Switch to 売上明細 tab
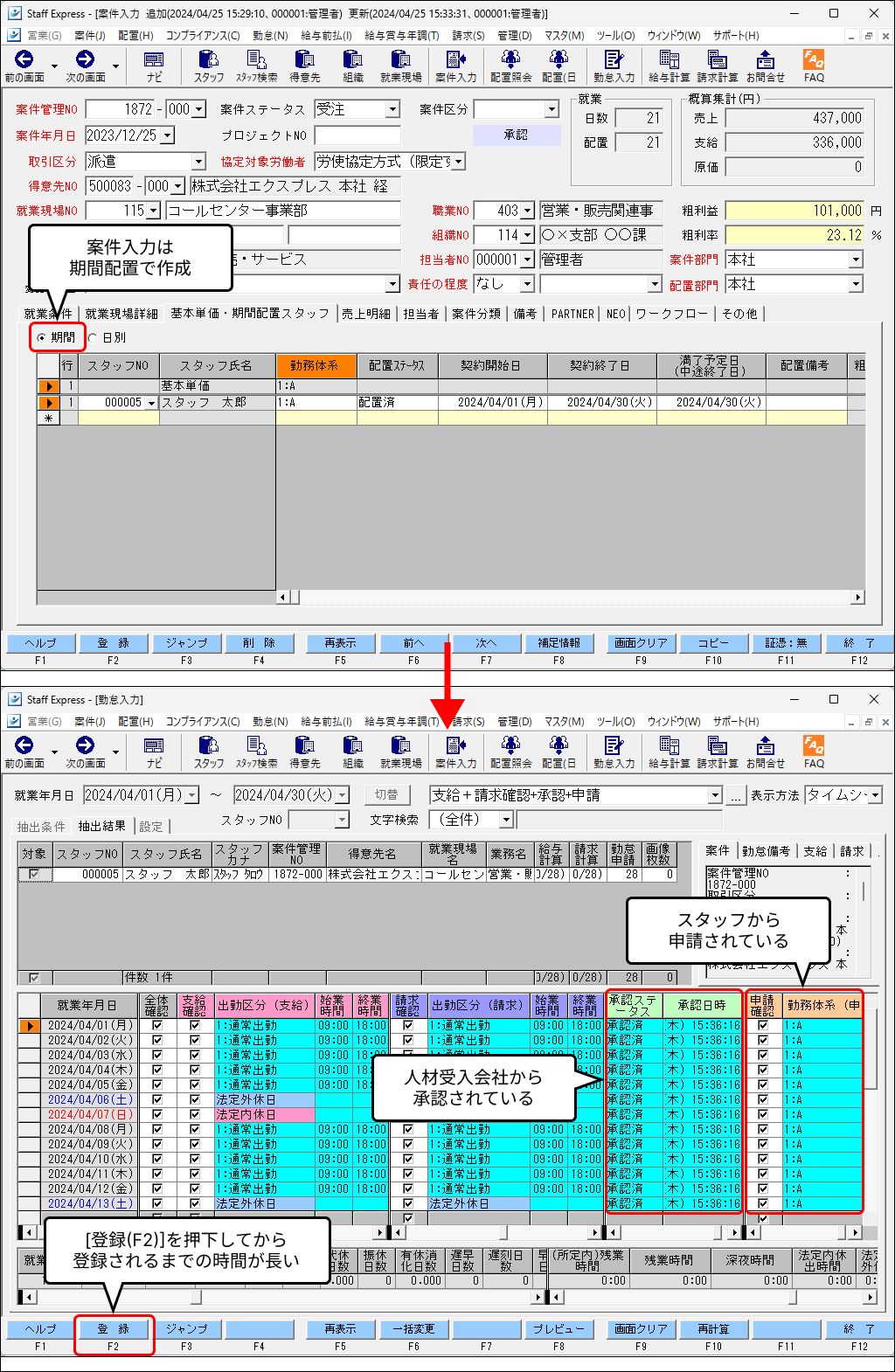 (x=365, y=314)
